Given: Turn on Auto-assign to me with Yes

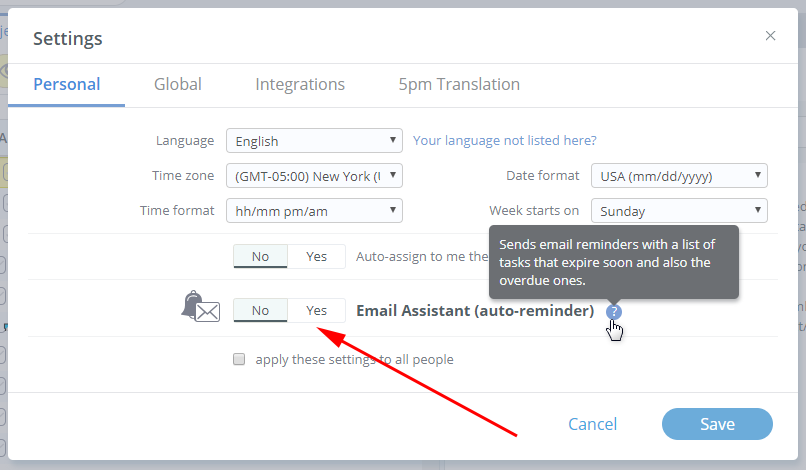Looking at the screenshot, I should [316, 256].
